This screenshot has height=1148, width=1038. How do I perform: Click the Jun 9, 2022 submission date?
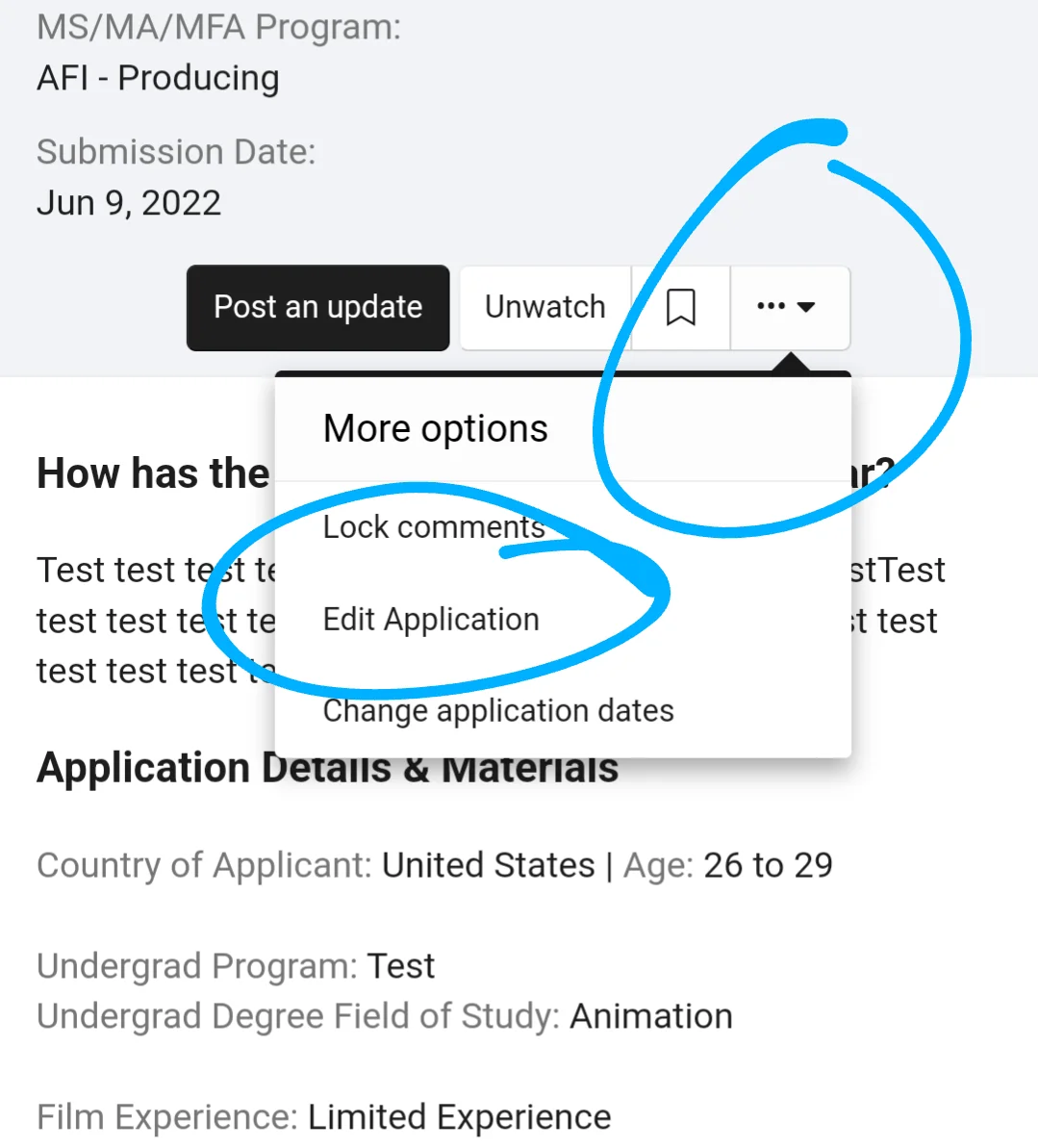[x=129, y=203]
